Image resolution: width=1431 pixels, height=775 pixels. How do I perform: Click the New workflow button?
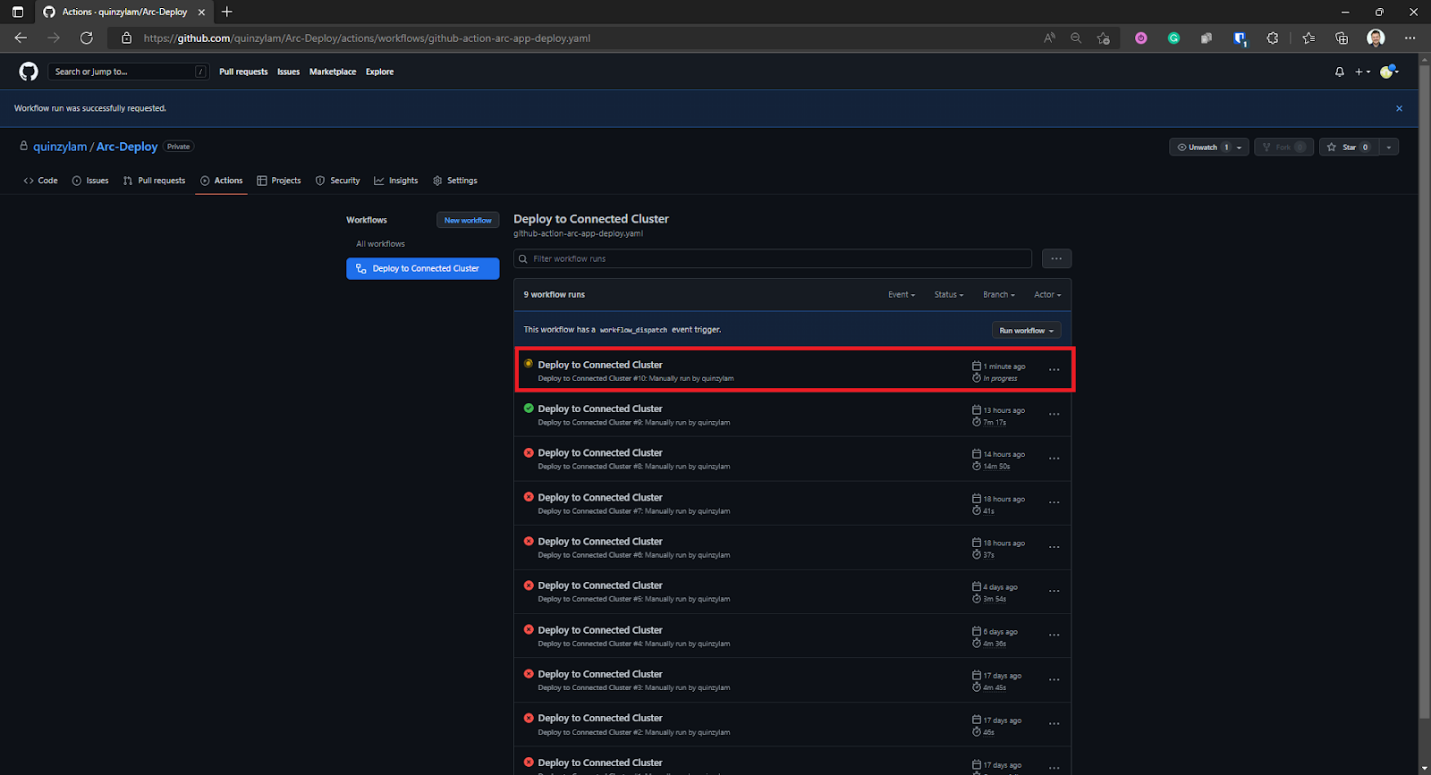468,220
